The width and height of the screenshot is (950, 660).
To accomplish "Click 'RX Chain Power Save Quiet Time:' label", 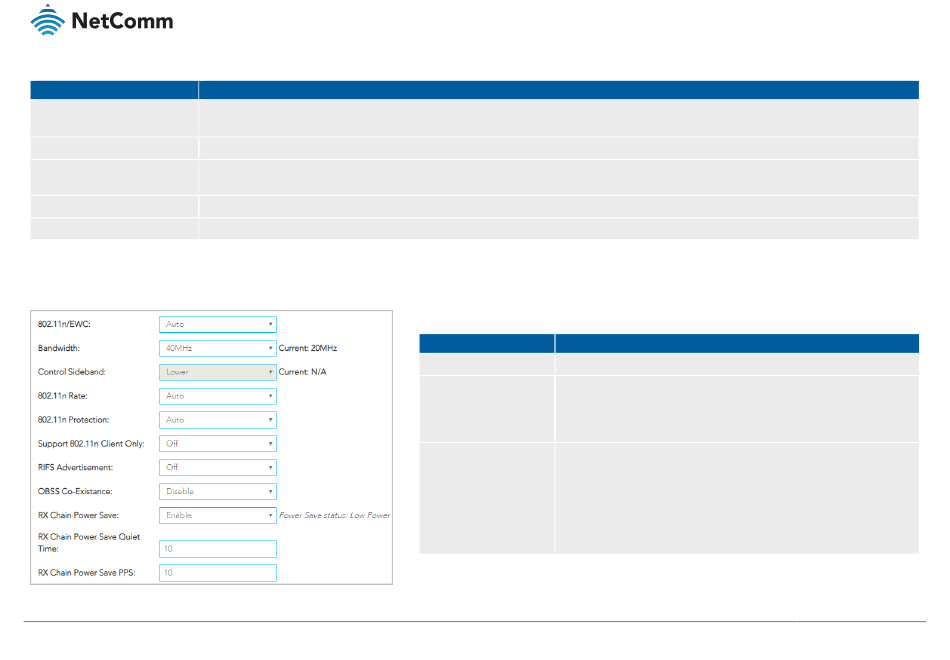I will tap(89, 543).
